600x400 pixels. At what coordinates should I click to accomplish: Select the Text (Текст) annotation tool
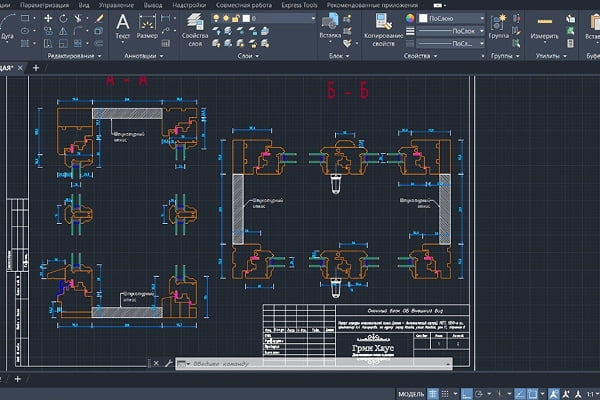pos(123,25)
